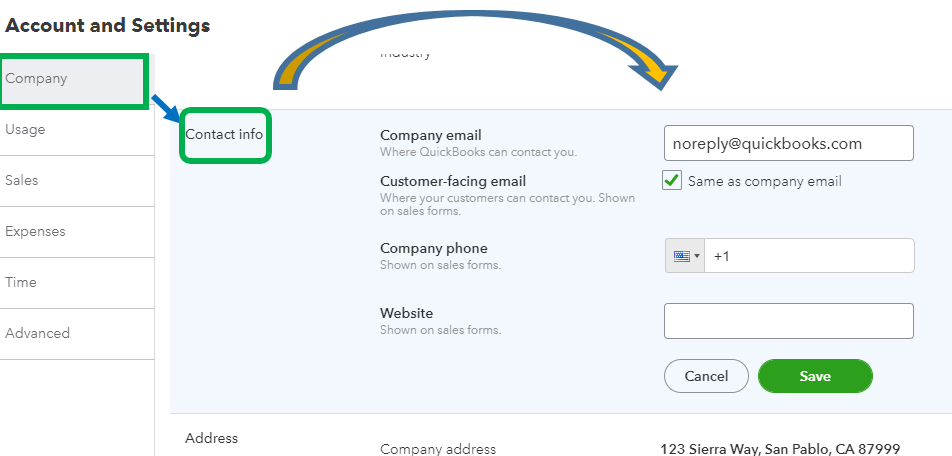The image size is (952, 456).
Task: Click the Contact info section label
Action: pyautogui.click(x=224, y=135)
